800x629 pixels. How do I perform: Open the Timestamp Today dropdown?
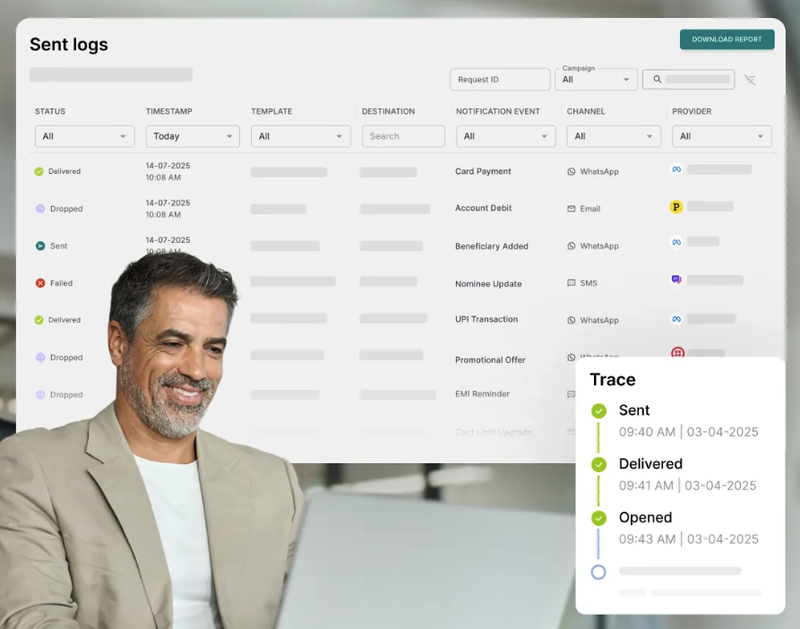(x=192, y=136)
